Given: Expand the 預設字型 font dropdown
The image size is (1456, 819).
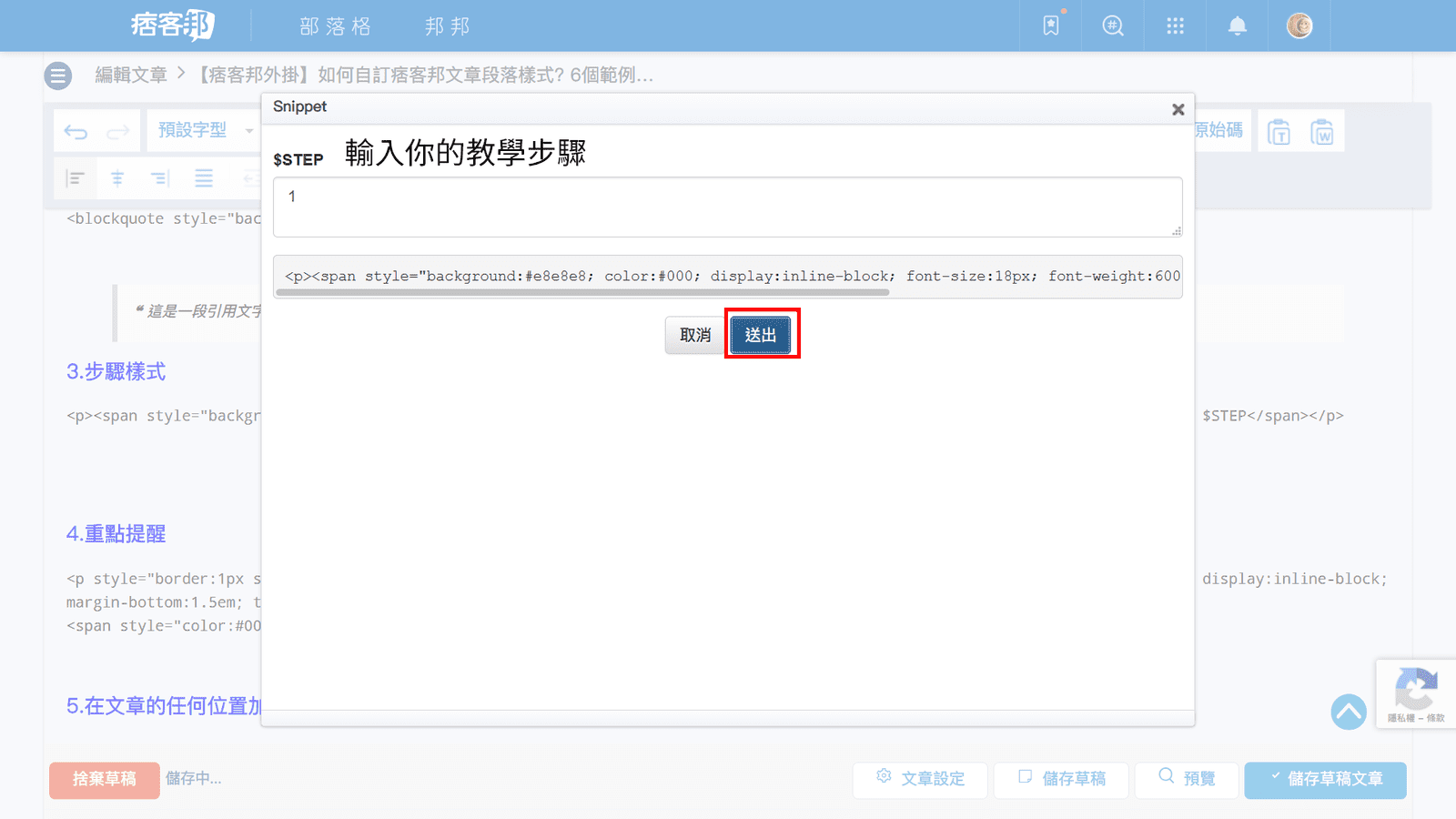Looking at the screenshot, I should click(205, 130).
